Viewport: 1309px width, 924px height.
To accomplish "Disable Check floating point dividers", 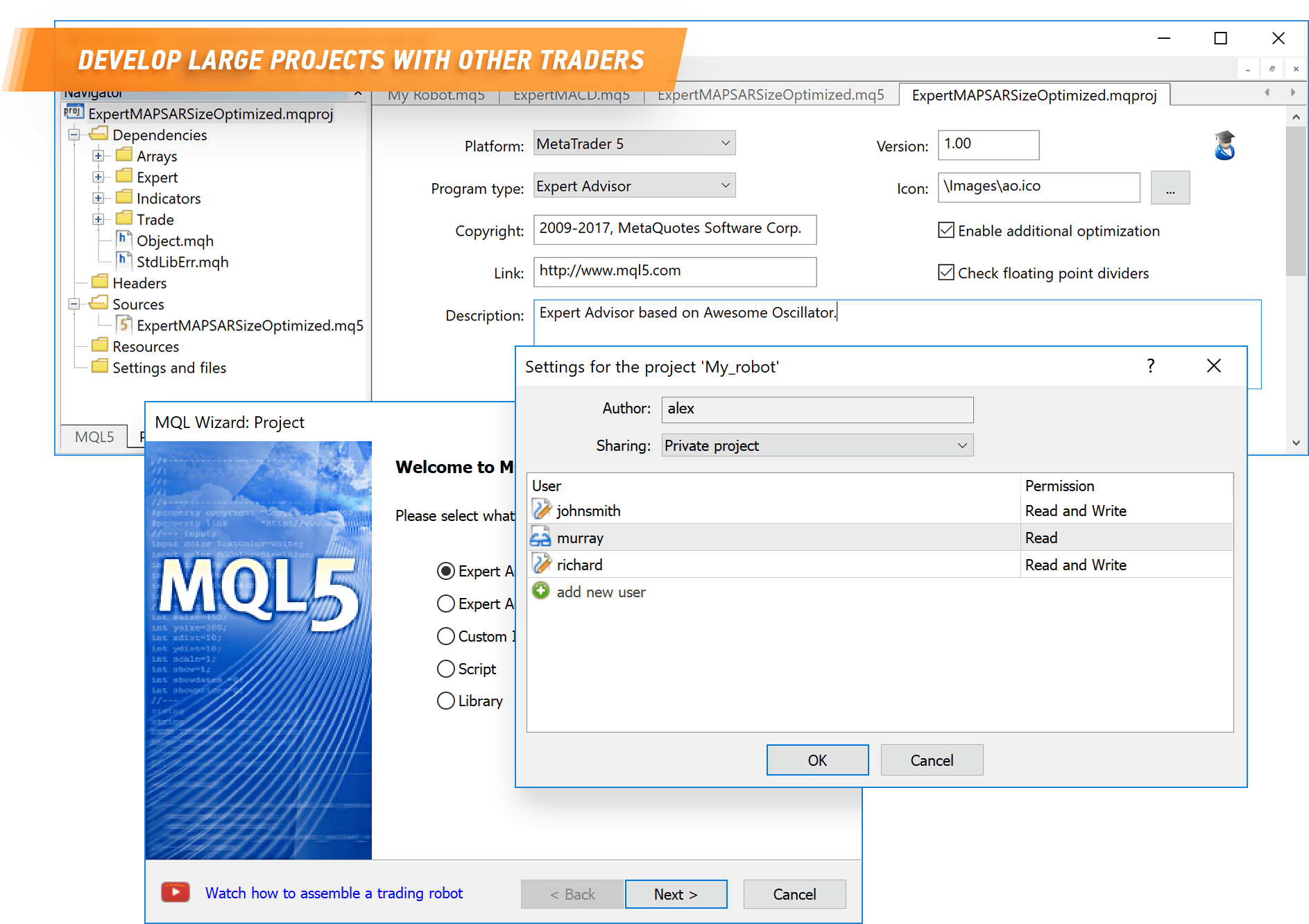I will pyautogui.click(x=946, y=272).
